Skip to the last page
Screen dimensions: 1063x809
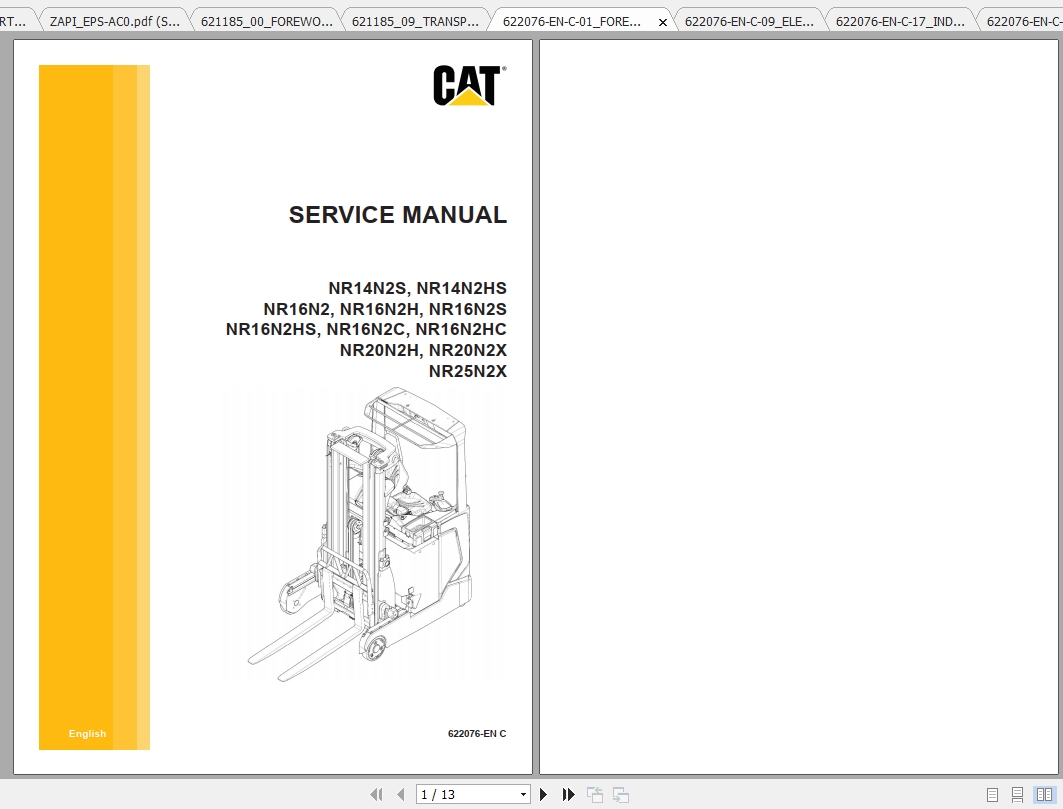point(568,793)
